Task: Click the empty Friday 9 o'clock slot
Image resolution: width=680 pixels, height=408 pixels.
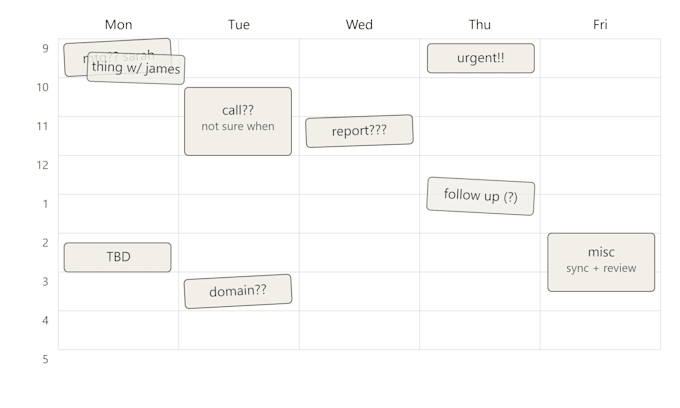Action: click(x=600, y=58)
